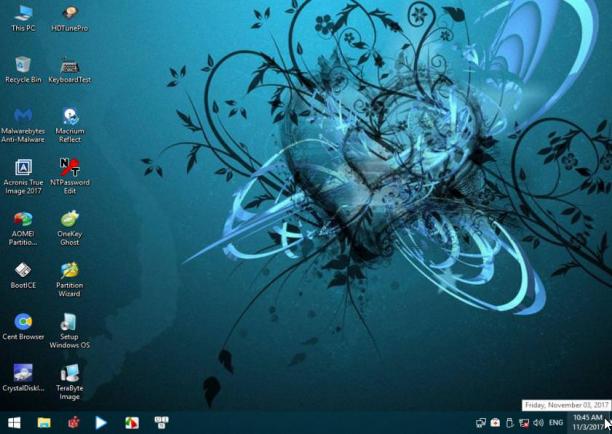Image resolution: width=612 pixels, height=434 pixels.
Task: Click the USB device tray icon
Action: [x=509, y=423]
